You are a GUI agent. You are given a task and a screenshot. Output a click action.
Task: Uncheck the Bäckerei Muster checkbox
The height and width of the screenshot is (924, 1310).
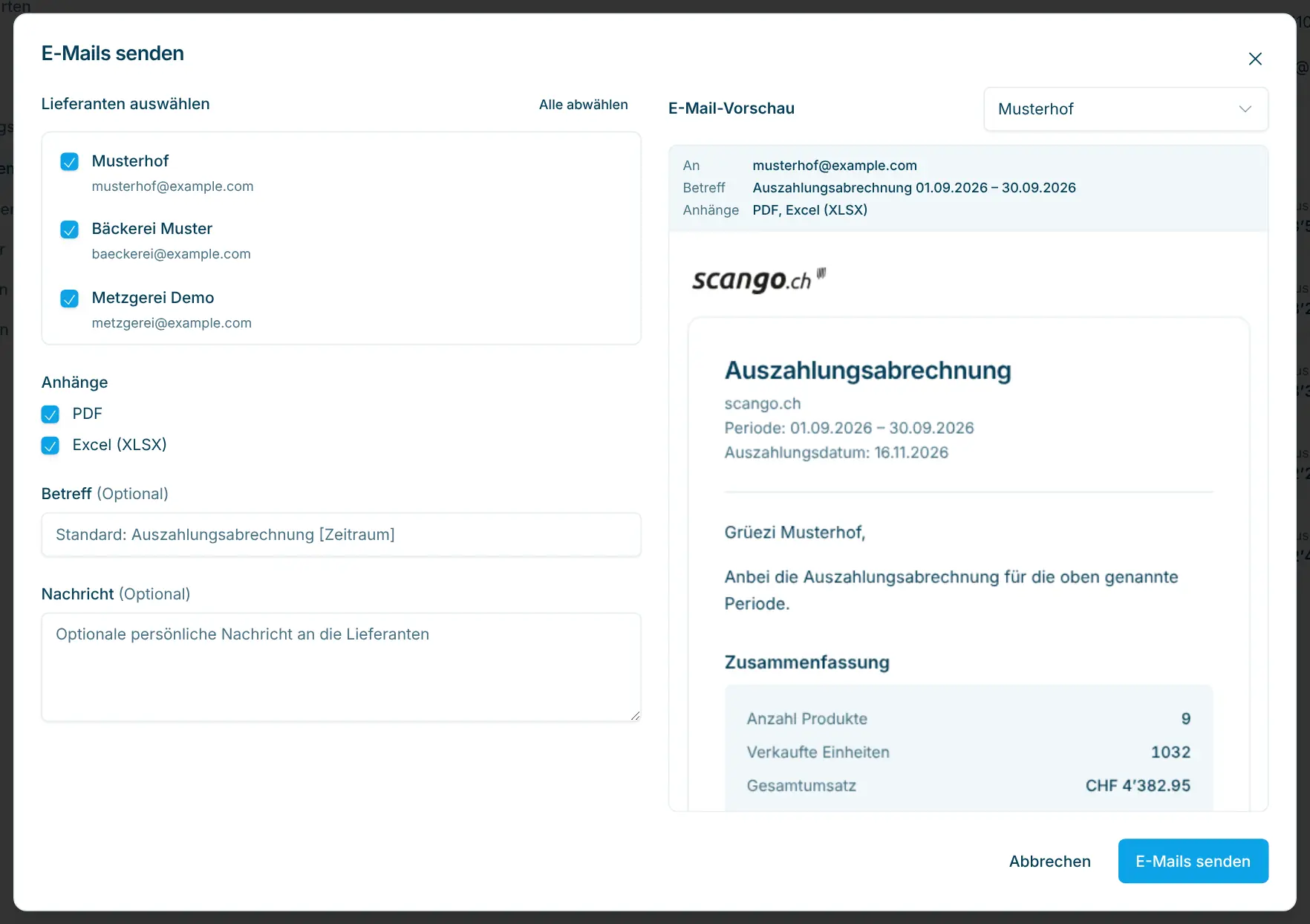[x=69, y=230]
